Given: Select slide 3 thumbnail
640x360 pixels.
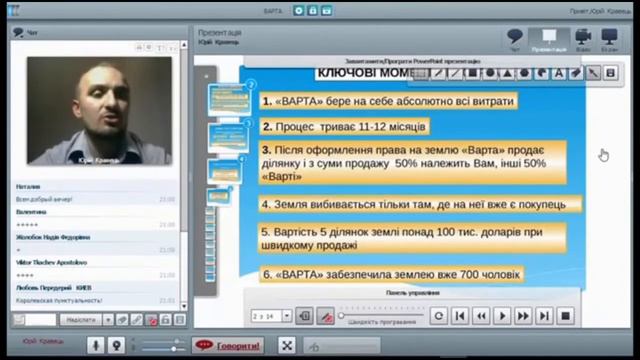Looking at the screenshot, I should [229, 138].
